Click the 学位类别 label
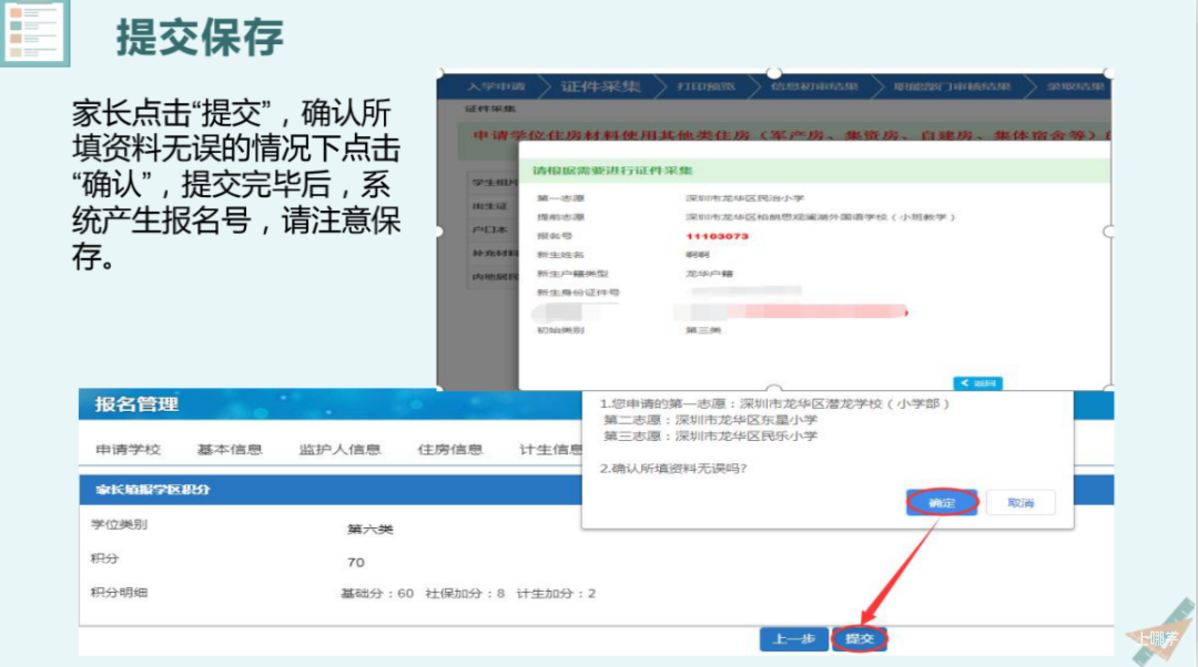 tap(118, 524)
